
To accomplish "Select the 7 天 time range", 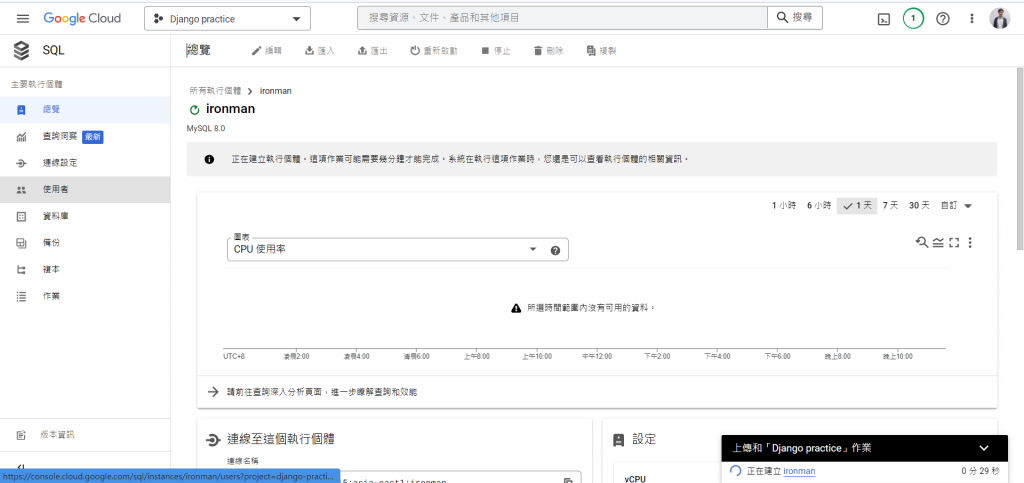I will 890,206.
